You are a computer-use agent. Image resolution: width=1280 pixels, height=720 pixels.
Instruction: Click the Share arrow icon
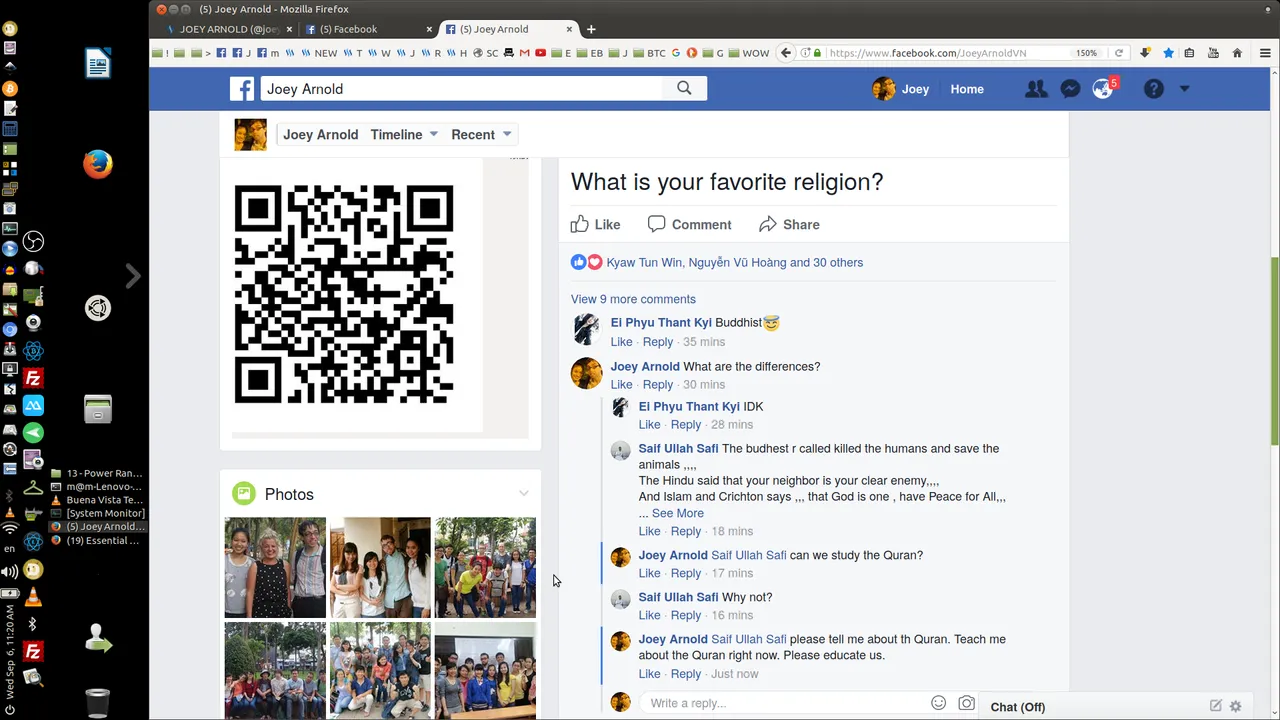768,224
